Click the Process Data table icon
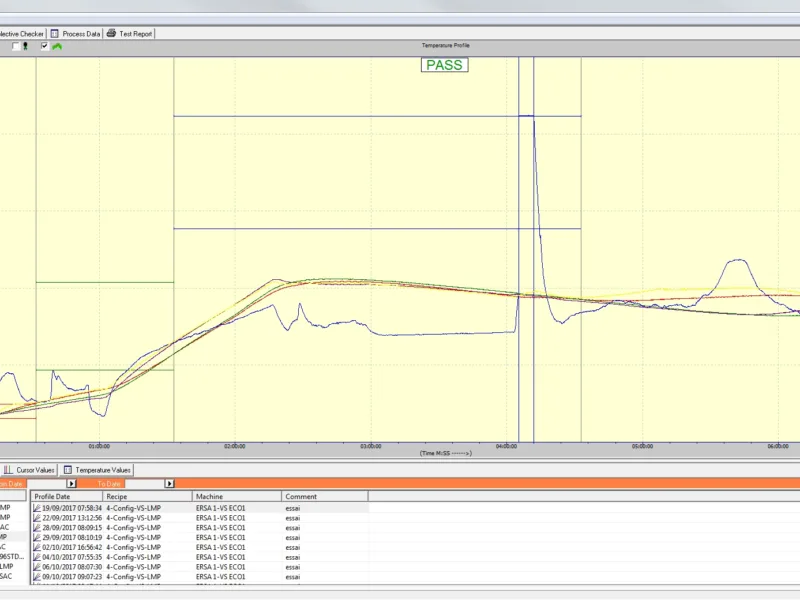This screenshot has width=800, height=600. [x=55, y=33]
